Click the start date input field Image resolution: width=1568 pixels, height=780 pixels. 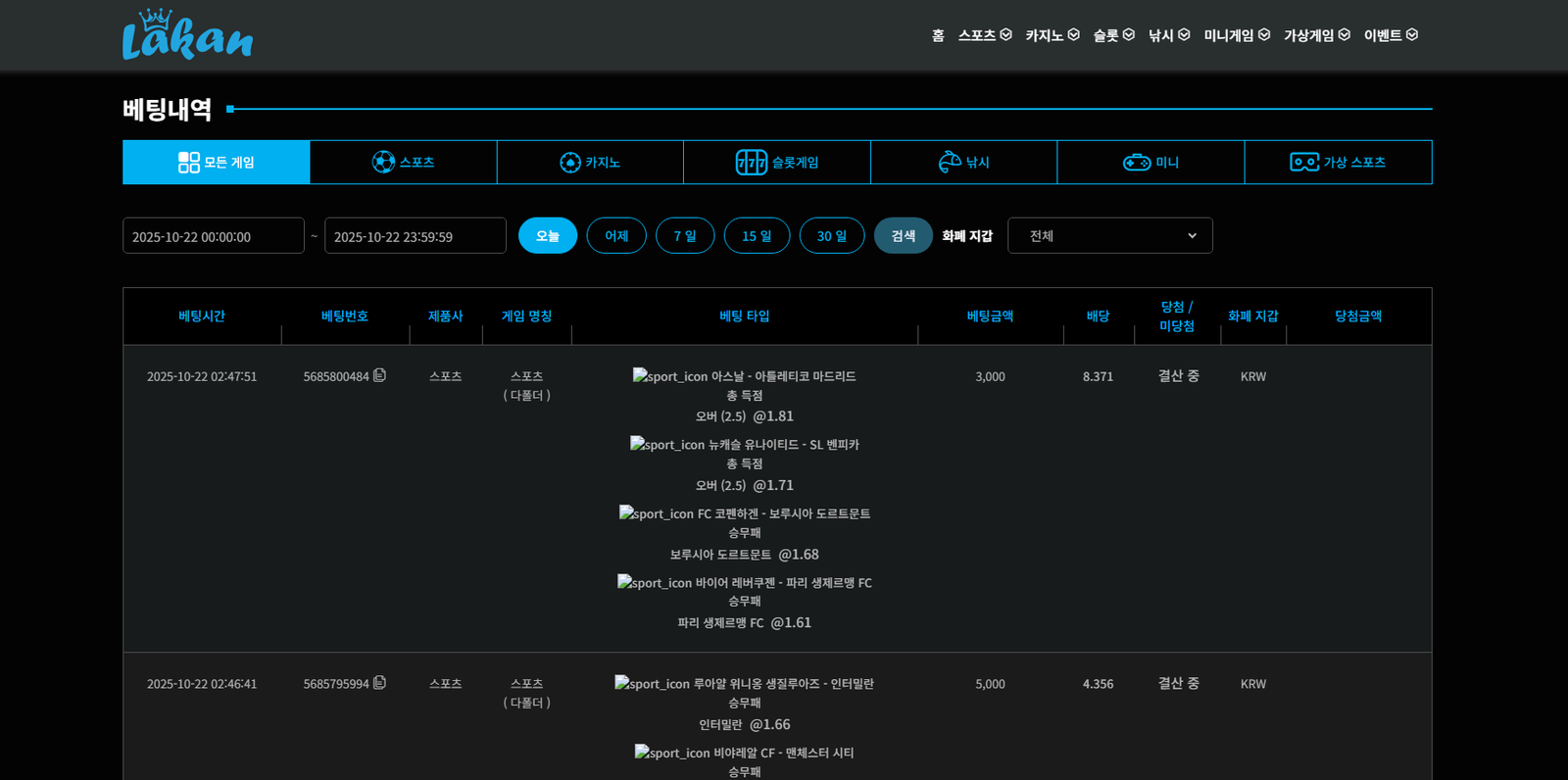point(214,236)
